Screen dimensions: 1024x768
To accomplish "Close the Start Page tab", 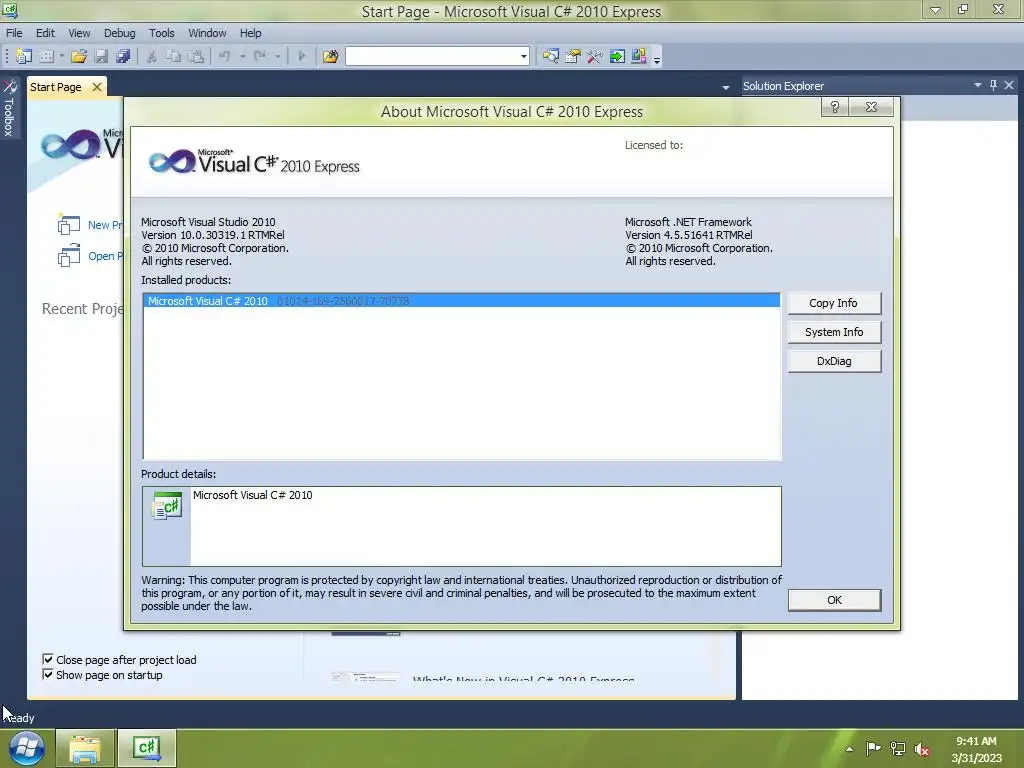I will pyautogui.click(x=97, y=87).
